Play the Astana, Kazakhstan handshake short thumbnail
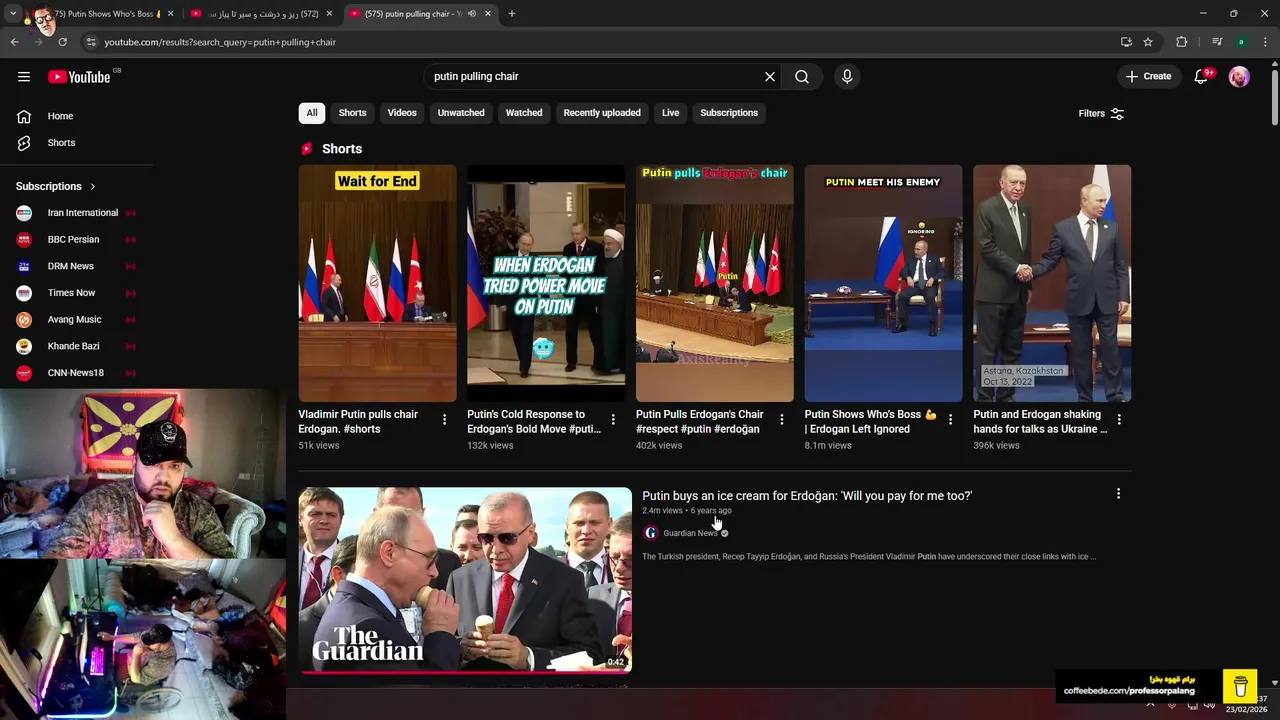The height and width of the screenshot is (720, 1280). 1052,283
